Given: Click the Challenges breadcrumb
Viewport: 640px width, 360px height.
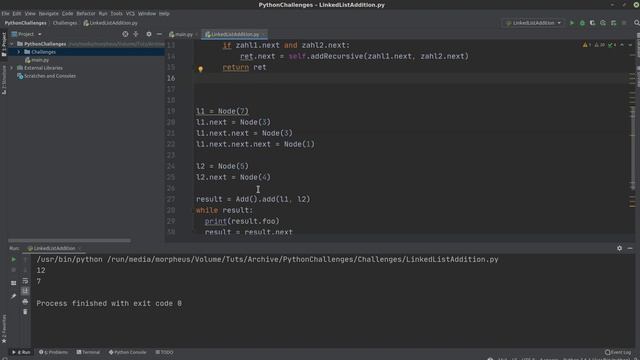Looking at the screenshot, I should (64, 23).
